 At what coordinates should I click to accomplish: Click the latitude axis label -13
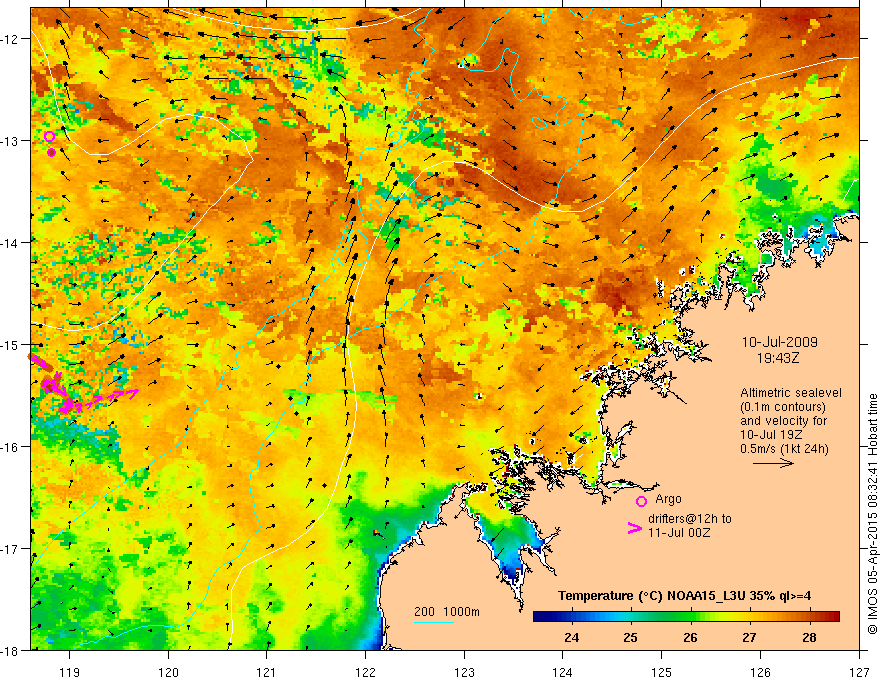[x=11, y=140]
